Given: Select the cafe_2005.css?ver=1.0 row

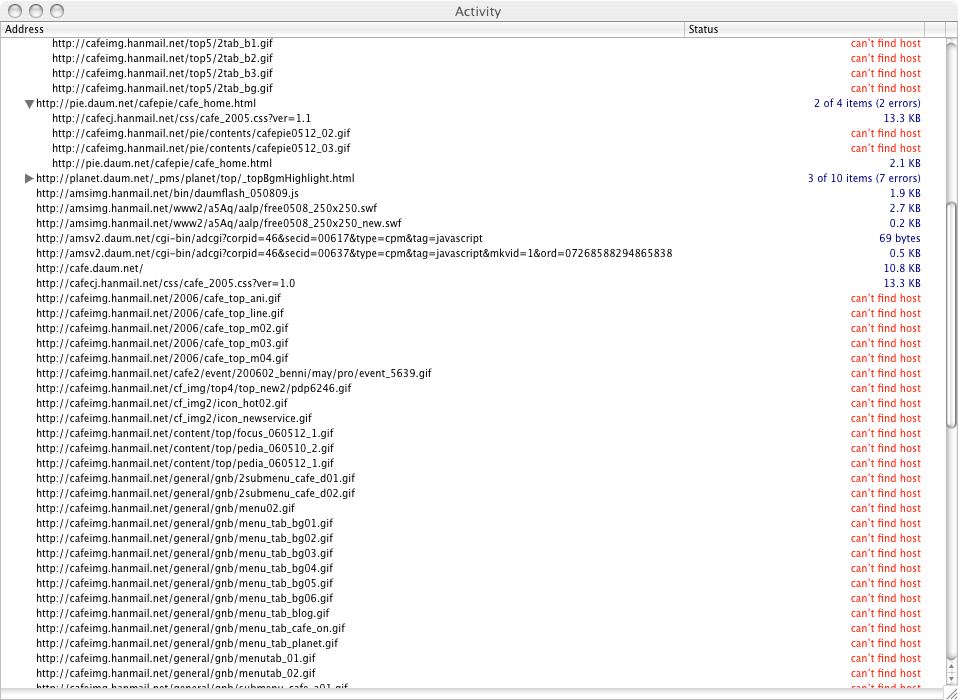Looking at the screenshot, I should point(473,283).
